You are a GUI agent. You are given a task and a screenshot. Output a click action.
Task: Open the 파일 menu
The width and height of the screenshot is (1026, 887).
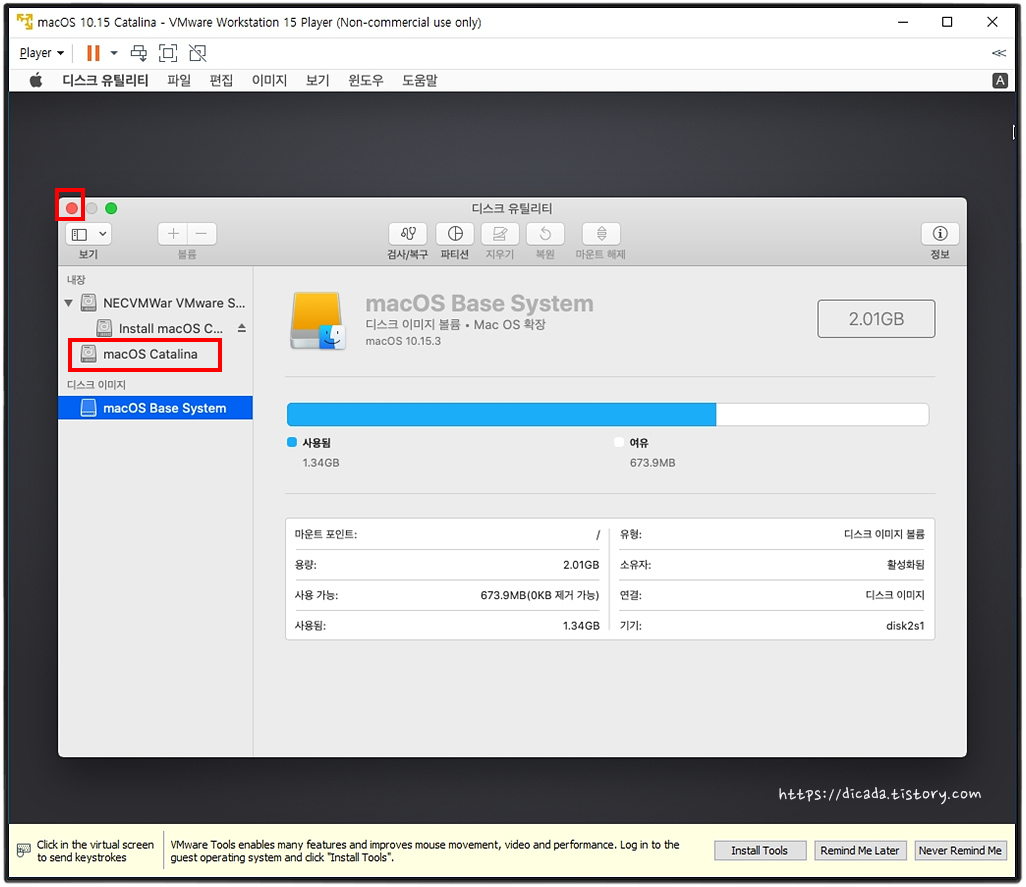click(x=179, y=80)
